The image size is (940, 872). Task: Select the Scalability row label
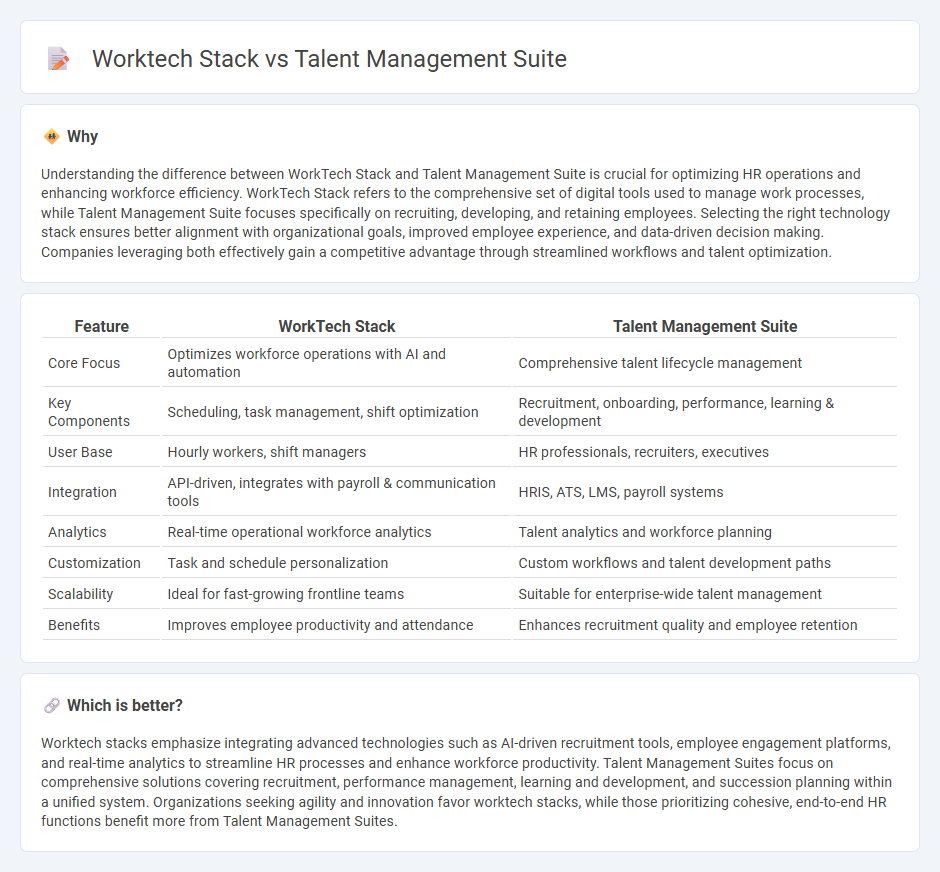pos(80,594)
